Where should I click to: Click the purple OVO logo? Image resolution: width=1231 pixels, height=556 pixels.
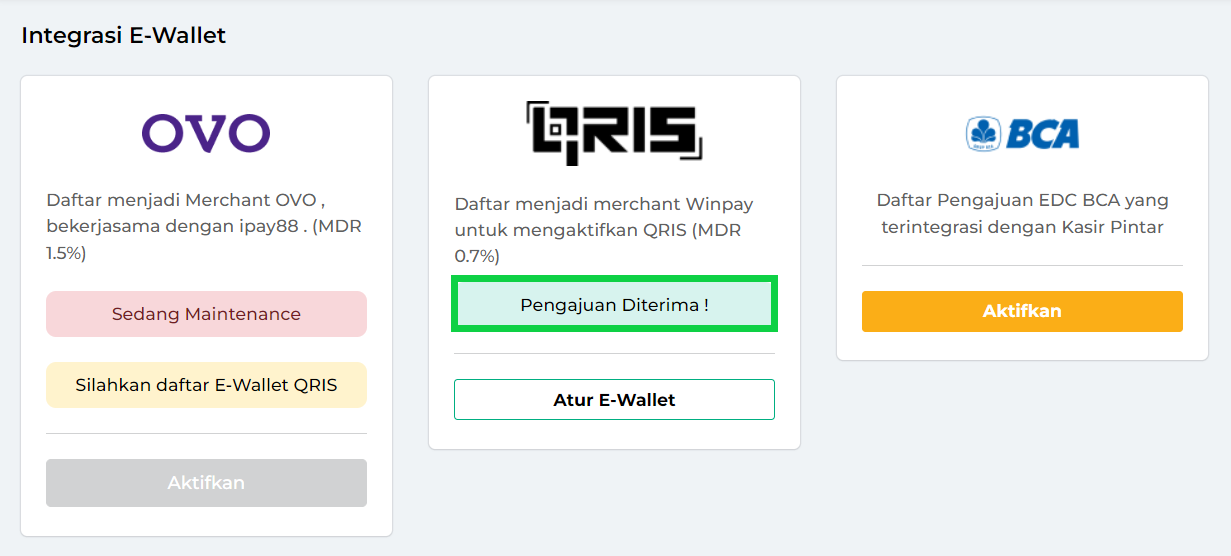click(206, 133)
